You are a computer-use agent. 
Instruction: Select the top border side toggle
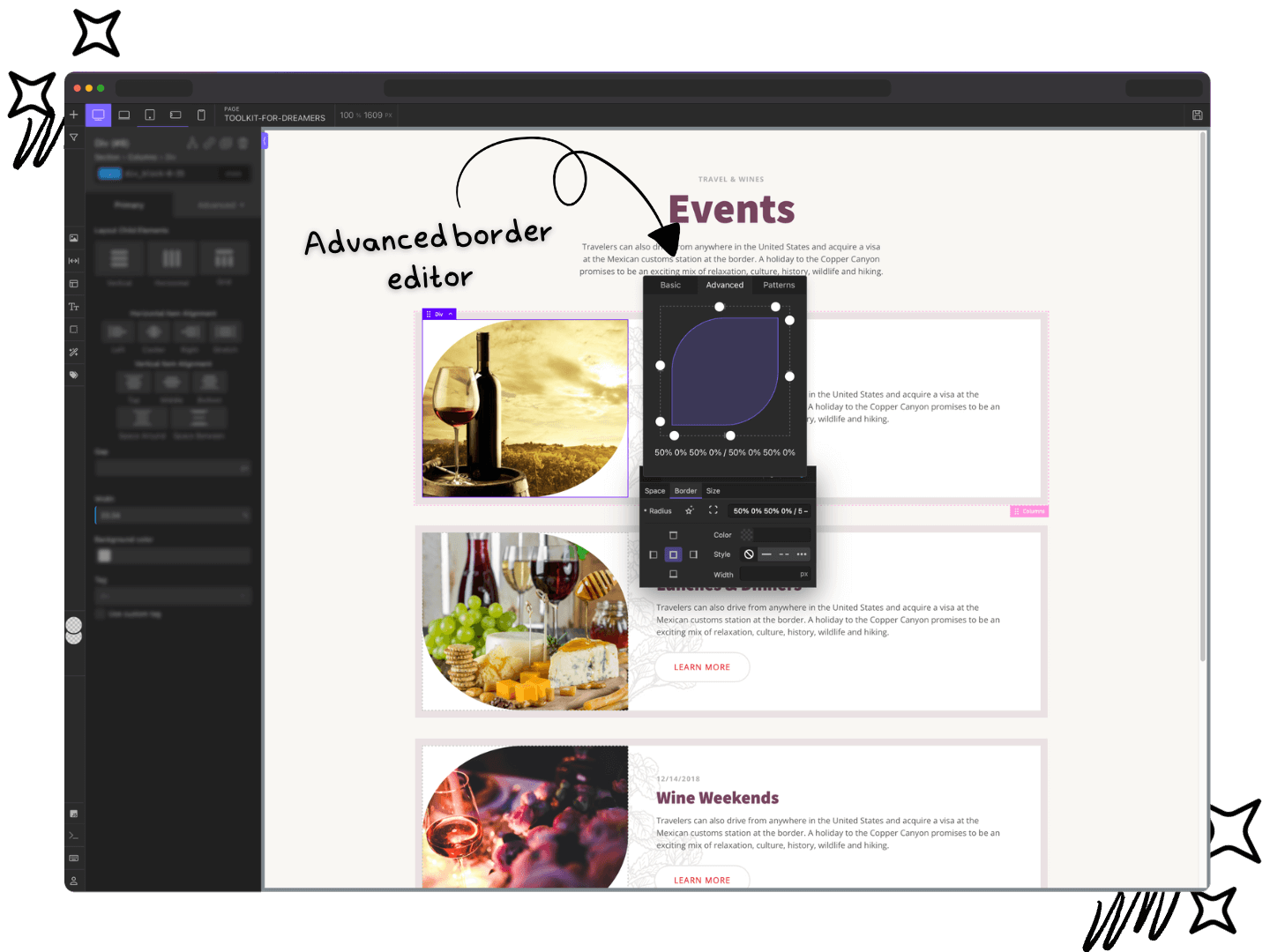tap(673, 535)
